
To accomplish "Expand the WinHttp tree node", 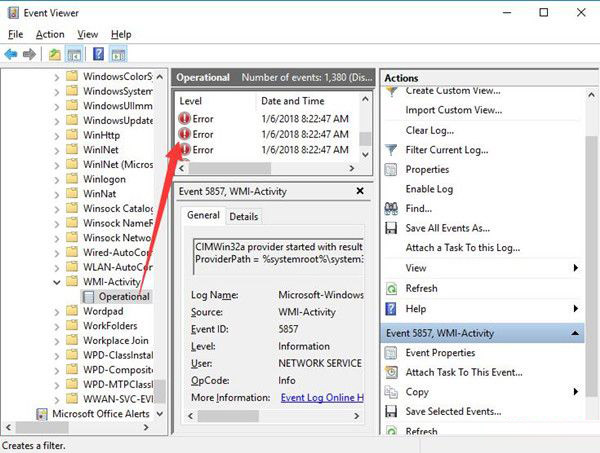I will [57, 135].
